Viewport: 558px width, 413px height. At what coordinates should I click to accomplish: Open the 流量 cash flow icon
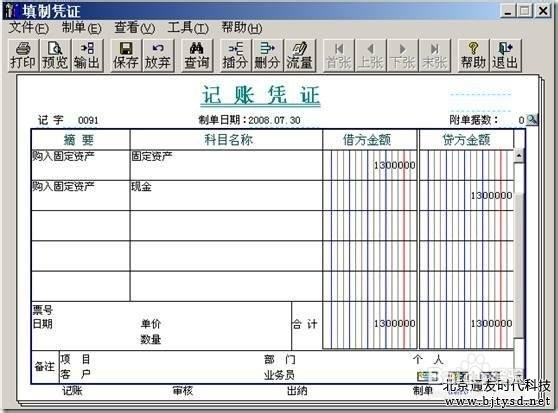pyautogui.click(x=300, y=56)
